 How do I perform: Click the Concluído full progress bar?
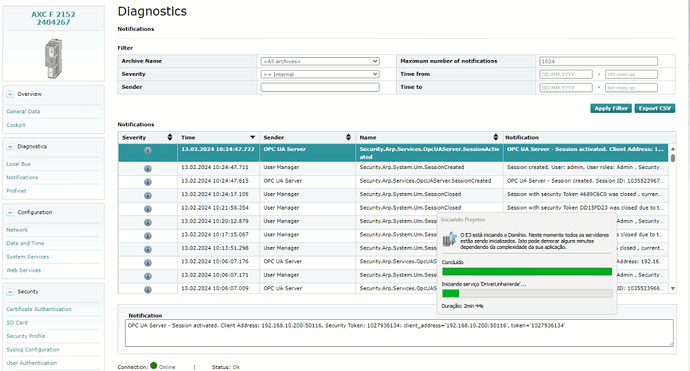tap(527, 272)
